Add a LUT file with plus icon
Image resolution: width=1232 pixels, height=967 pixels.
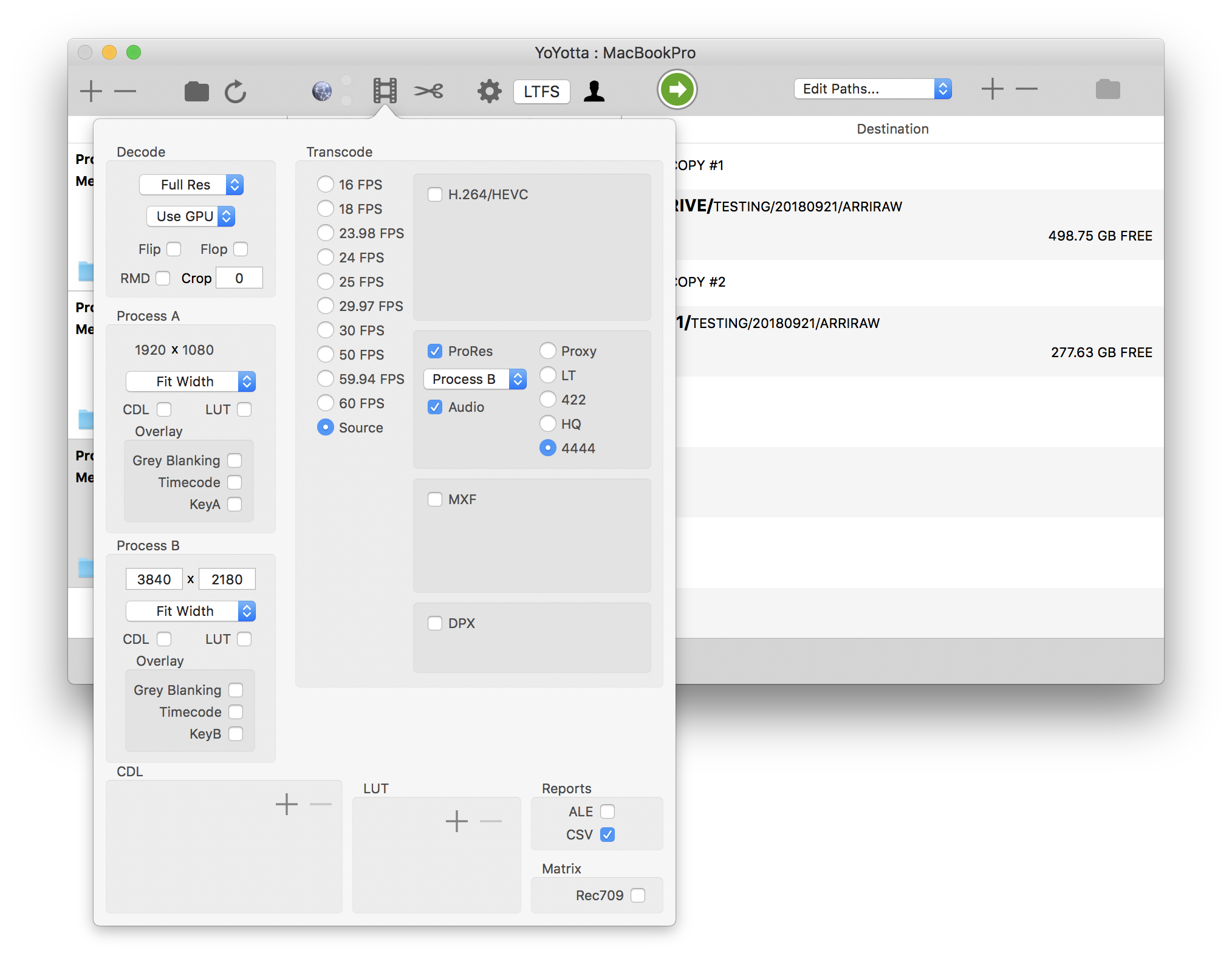[x=457, y=821]
